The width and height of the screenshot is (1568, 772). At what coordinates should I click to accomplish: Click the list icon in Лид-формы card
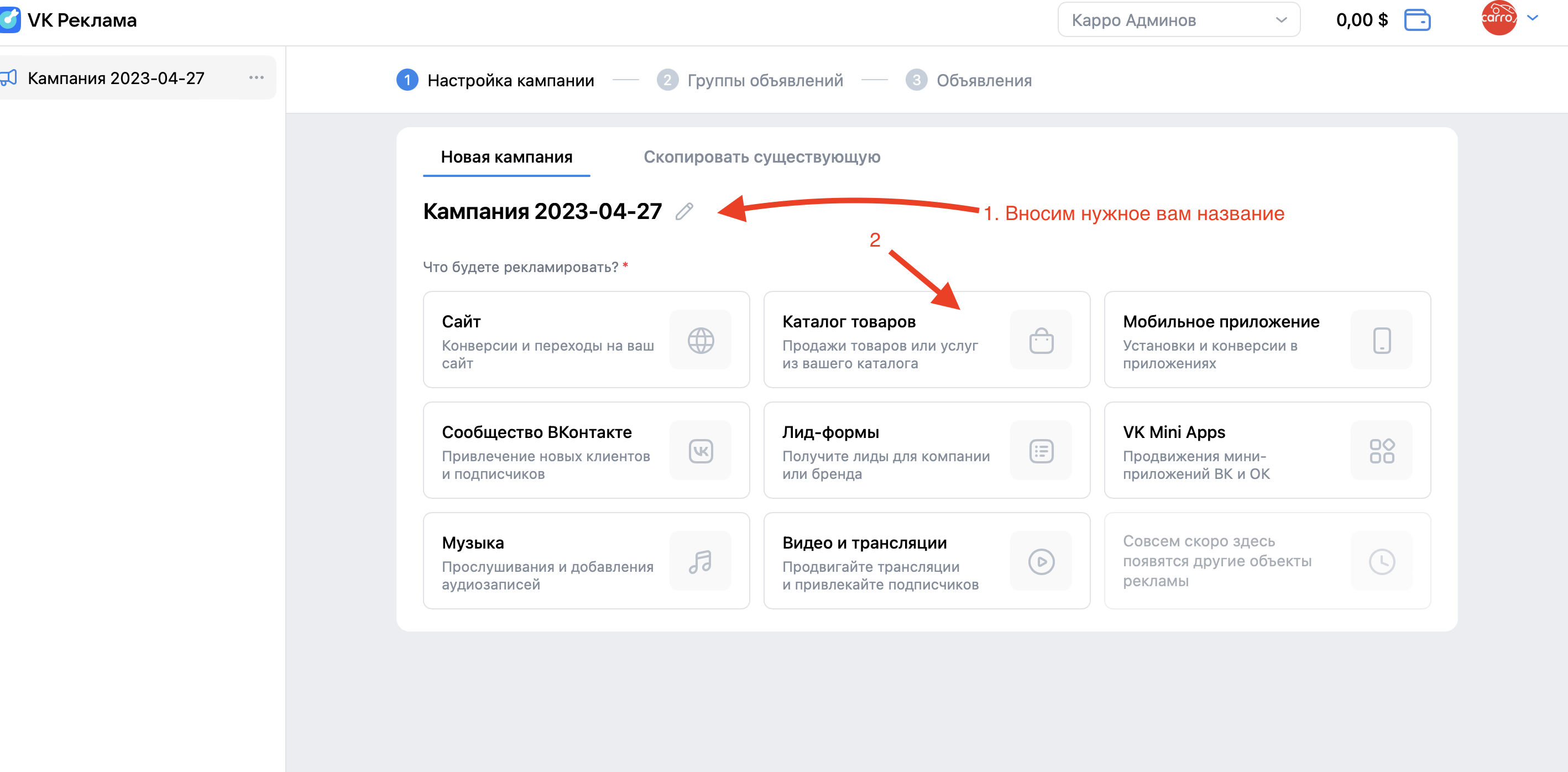click(1041, 451)
